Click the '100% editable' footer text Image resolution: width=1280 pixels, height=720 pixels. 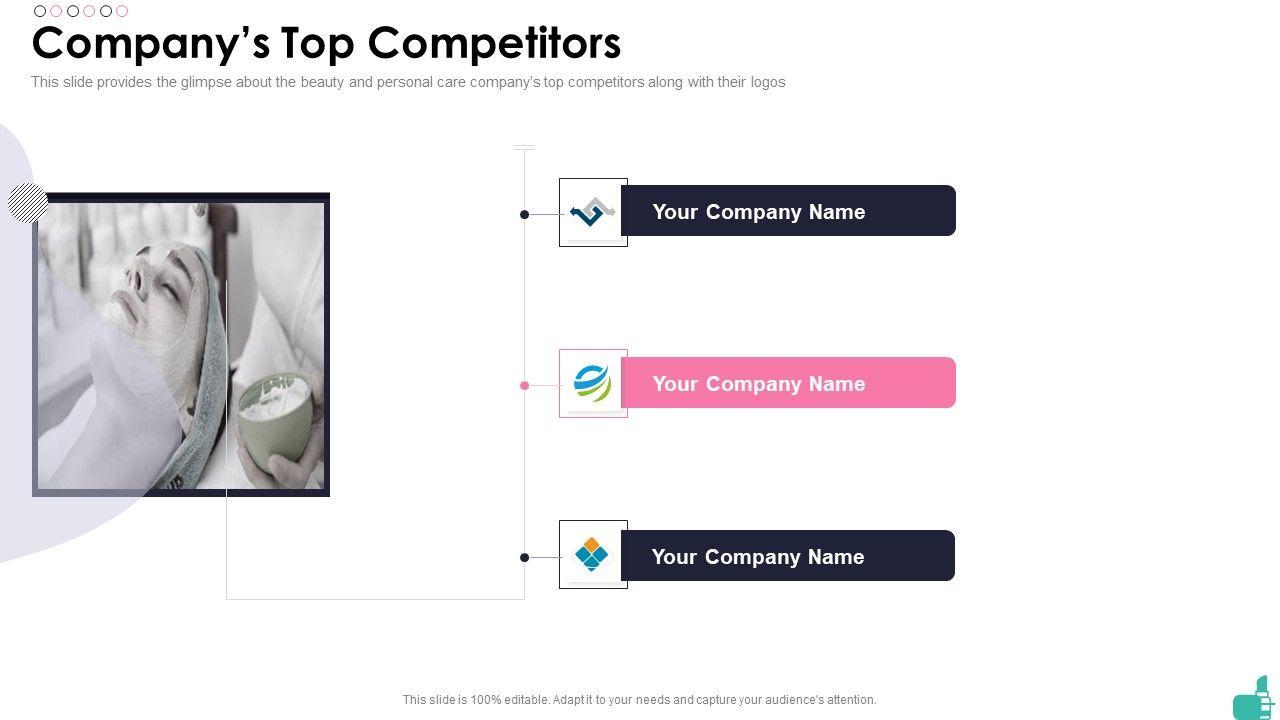click(639, 700)
